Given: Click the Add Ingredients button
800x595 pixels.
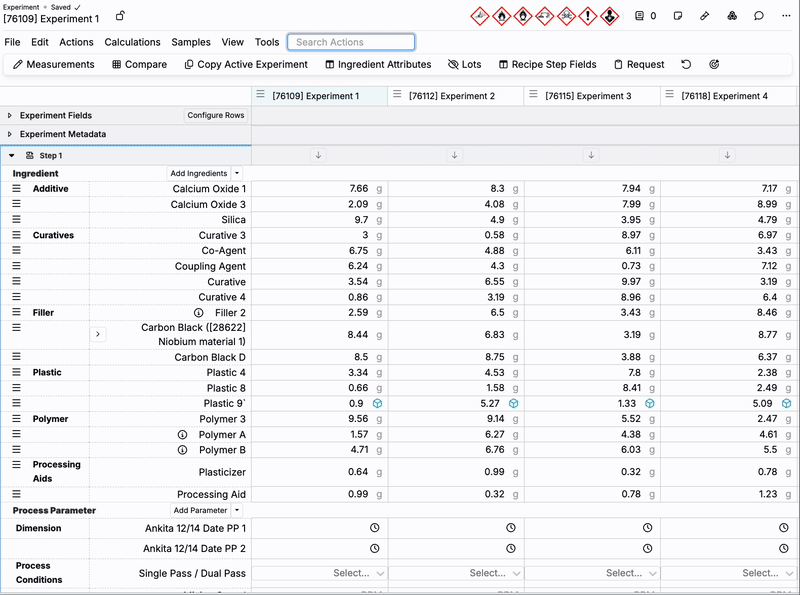Looking at the screenshot, I should tap(198, 174).
